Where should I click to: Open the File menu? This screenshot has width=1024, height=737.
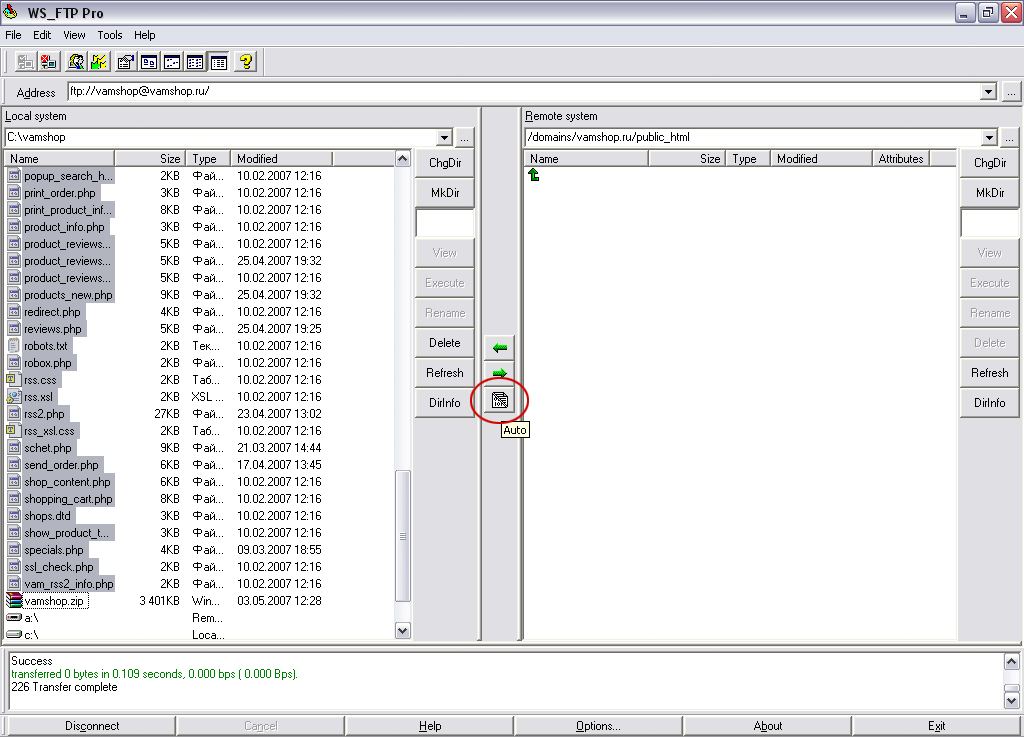tap(13, 35)
